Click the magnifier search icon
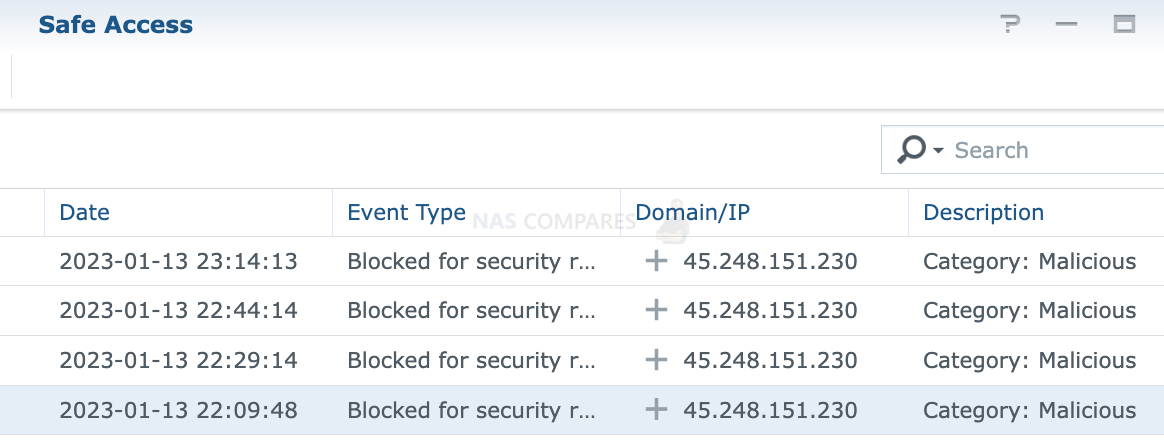1164x442 pixels. coord(911,149)
